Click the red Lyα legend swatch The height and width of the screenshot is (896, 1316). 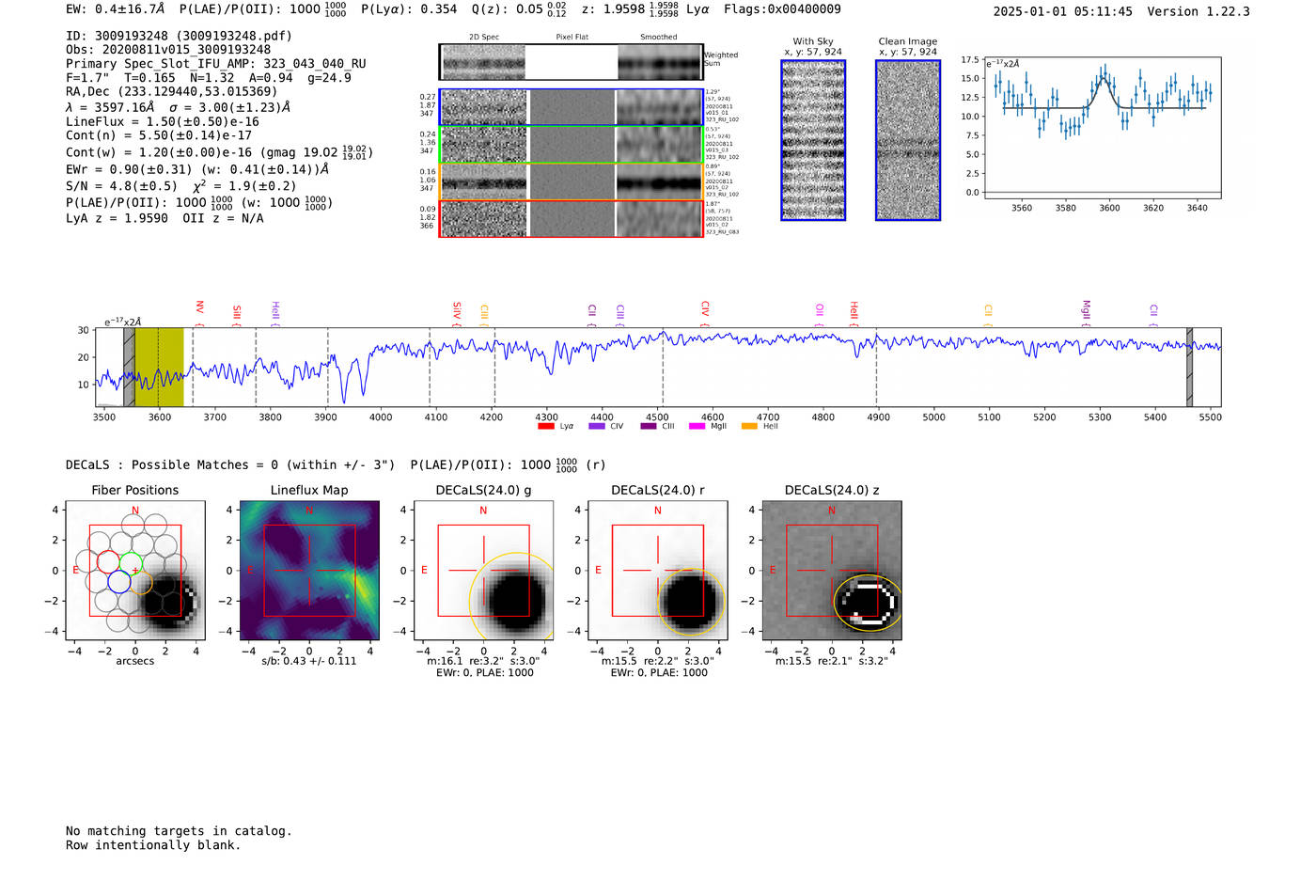[545, 427]
